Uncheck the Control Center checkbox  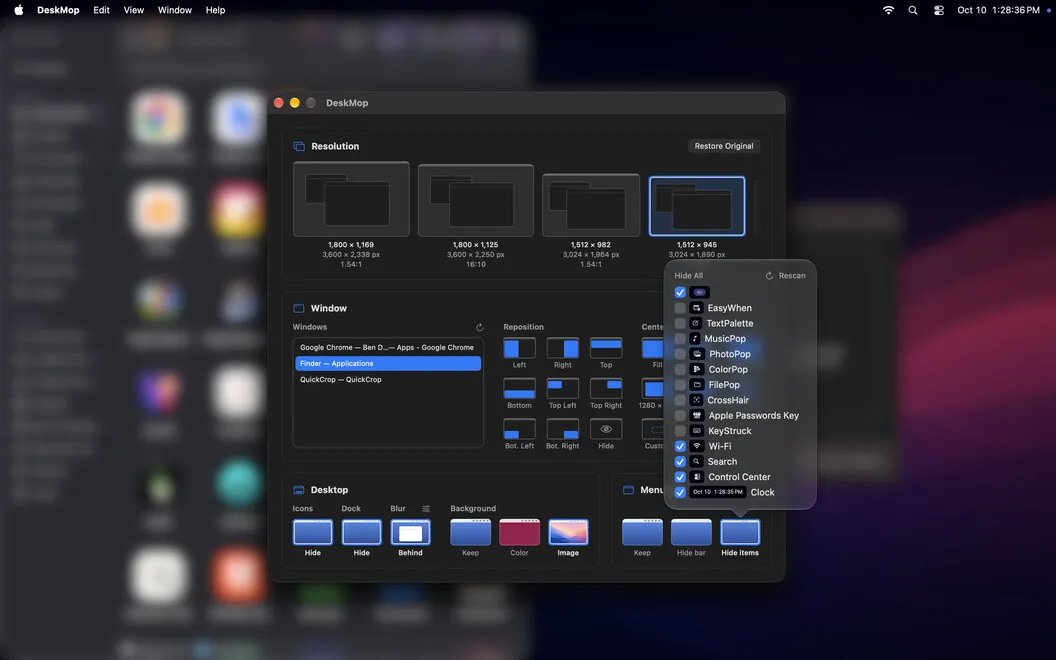pos(680,477)
